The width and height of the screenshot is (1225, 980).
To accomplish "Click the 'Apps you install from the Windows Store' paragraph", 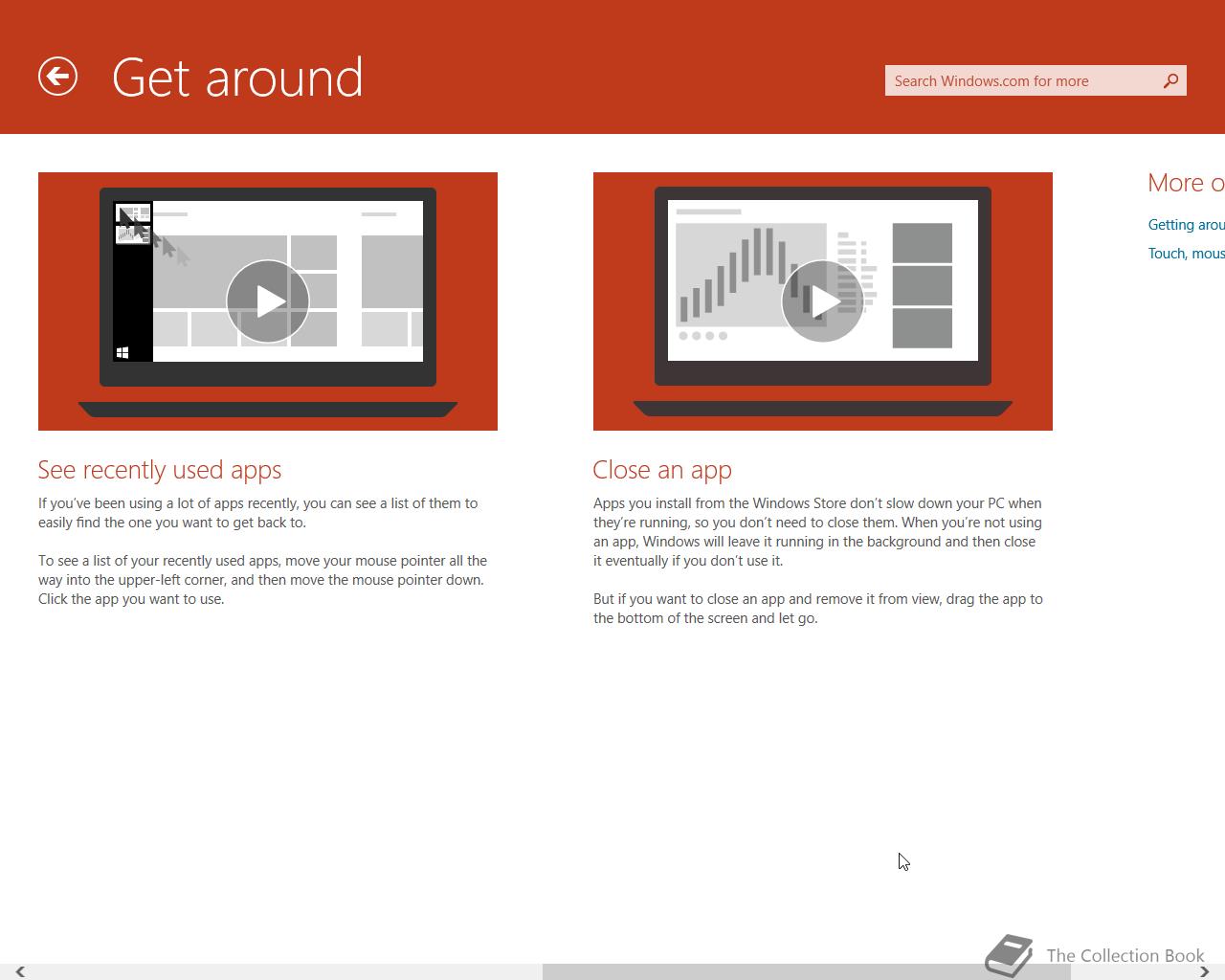I will point(818,532).
